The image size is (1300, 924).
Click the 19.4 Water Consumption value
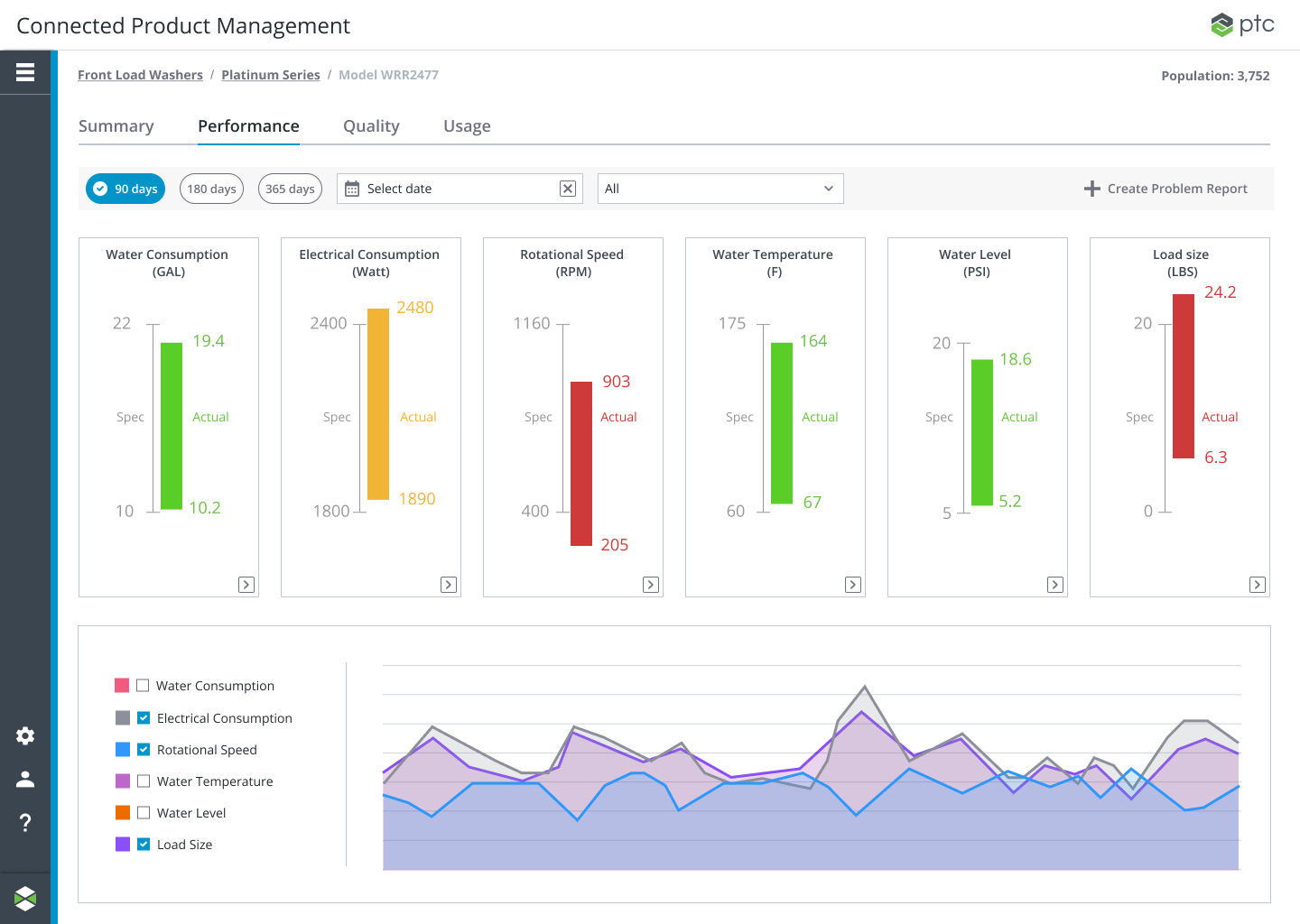pyautogui.click(x=209, y=341)
